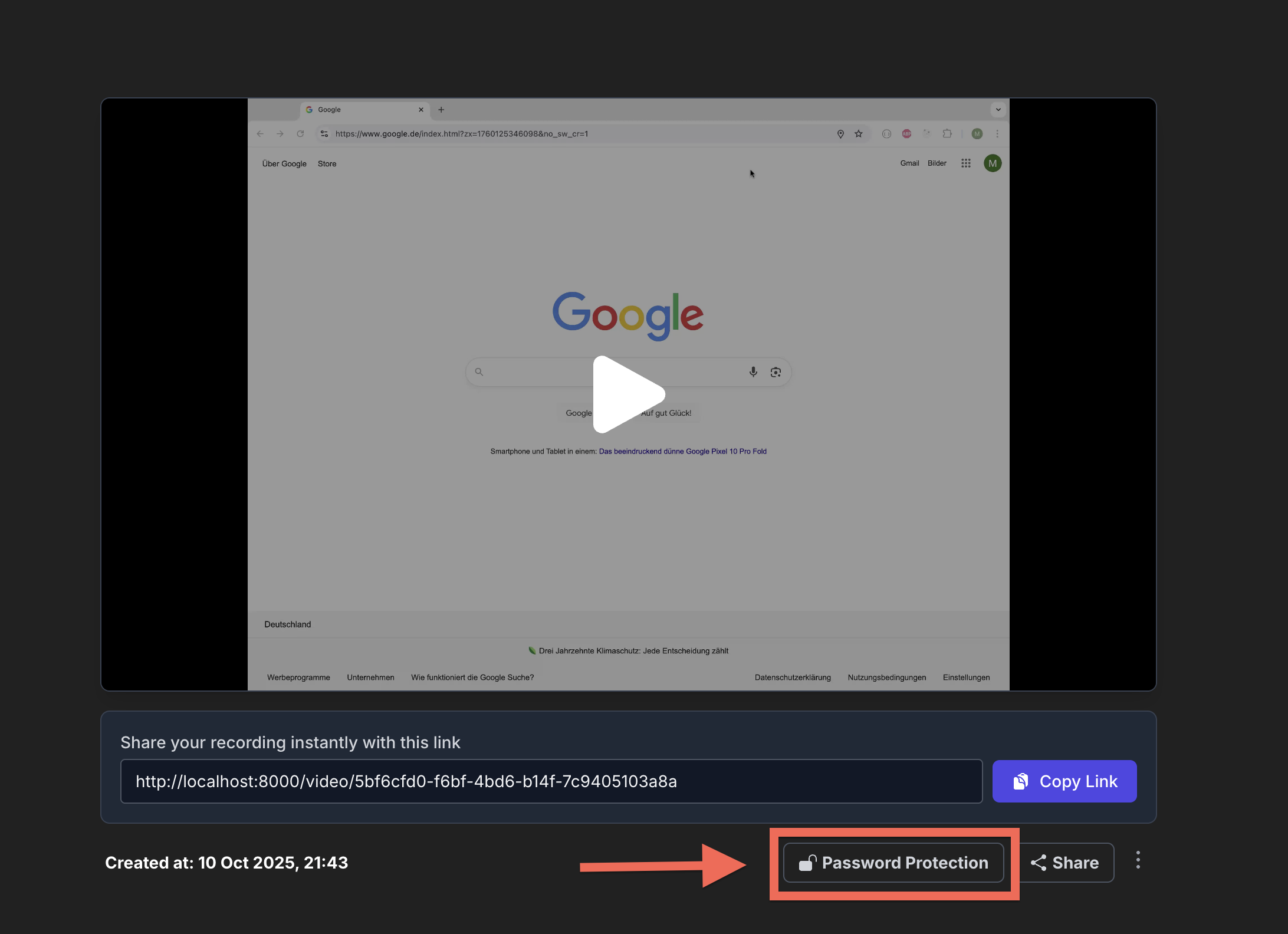Click the Copy Link button
The image size is (1288, 934).
coord(1064,781)
